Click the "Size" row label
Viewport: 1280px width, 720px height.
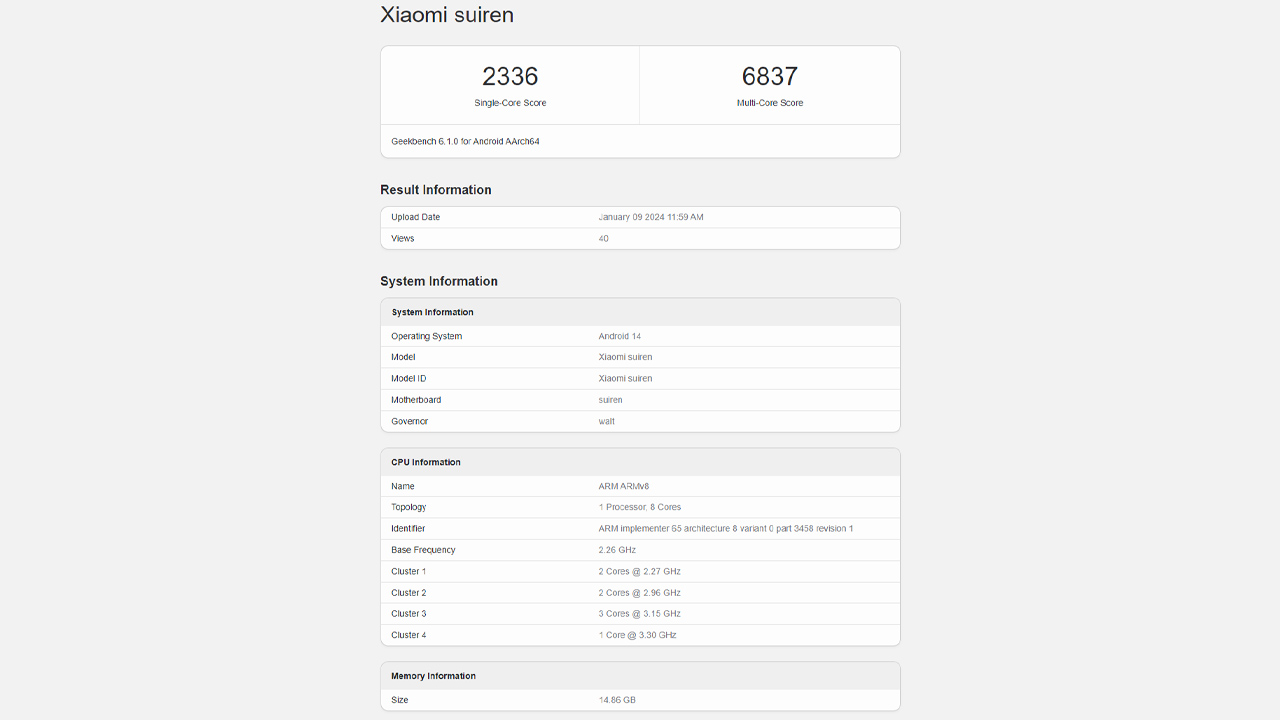point(400,700)
